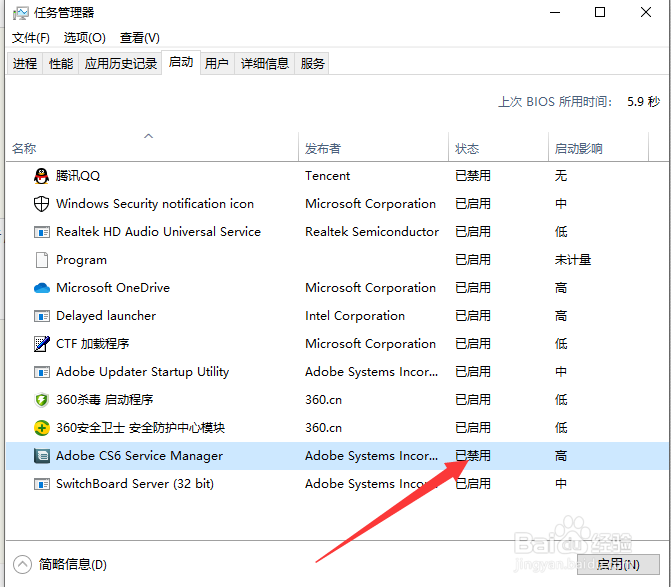The height and width of the screenshot is (587, 671).
Task: Click the SwitchBoard Server icon
Action: (x=42, y=484)
